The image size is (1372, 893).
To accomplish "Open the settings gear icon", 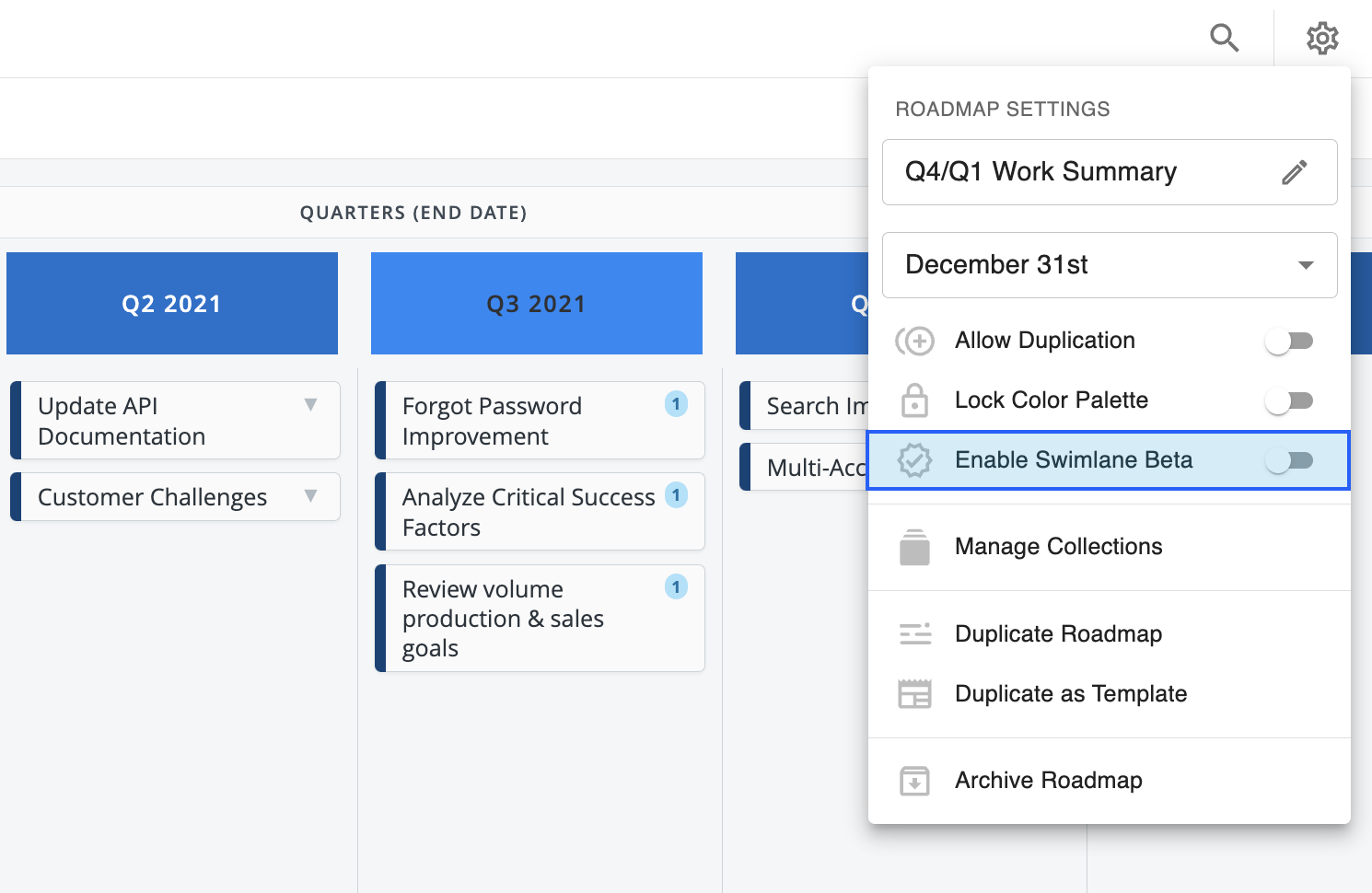I will tap(1322, 38).
